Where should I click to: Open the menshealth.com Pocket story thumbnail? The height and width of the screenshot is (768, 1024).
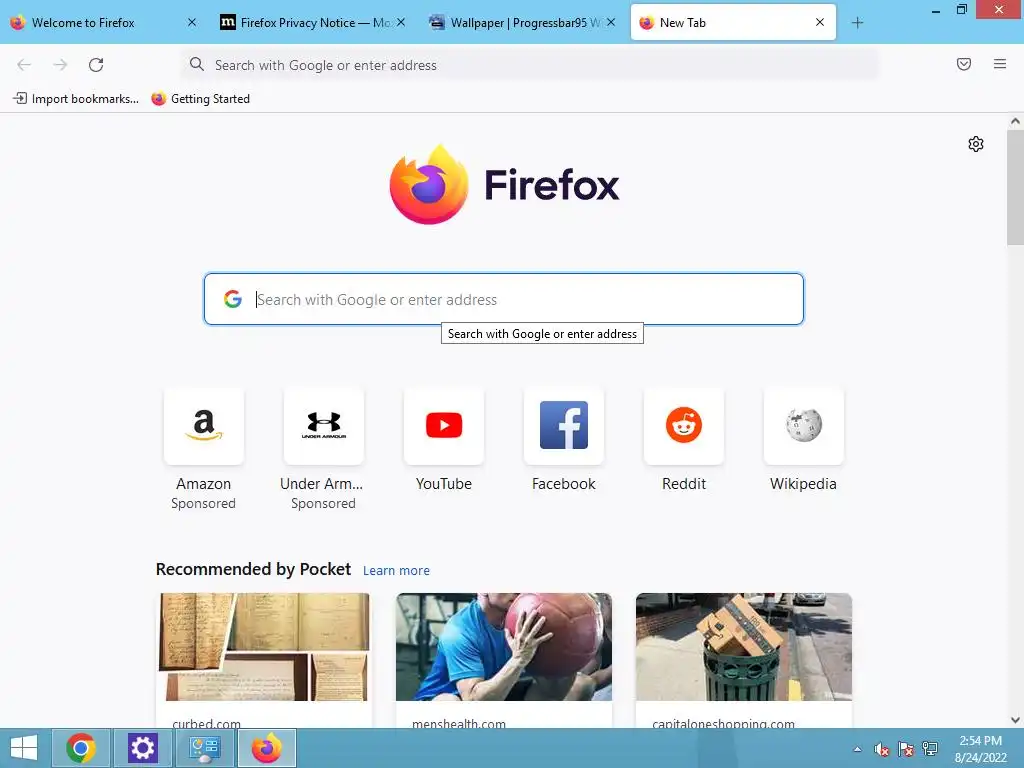(504, 647)
